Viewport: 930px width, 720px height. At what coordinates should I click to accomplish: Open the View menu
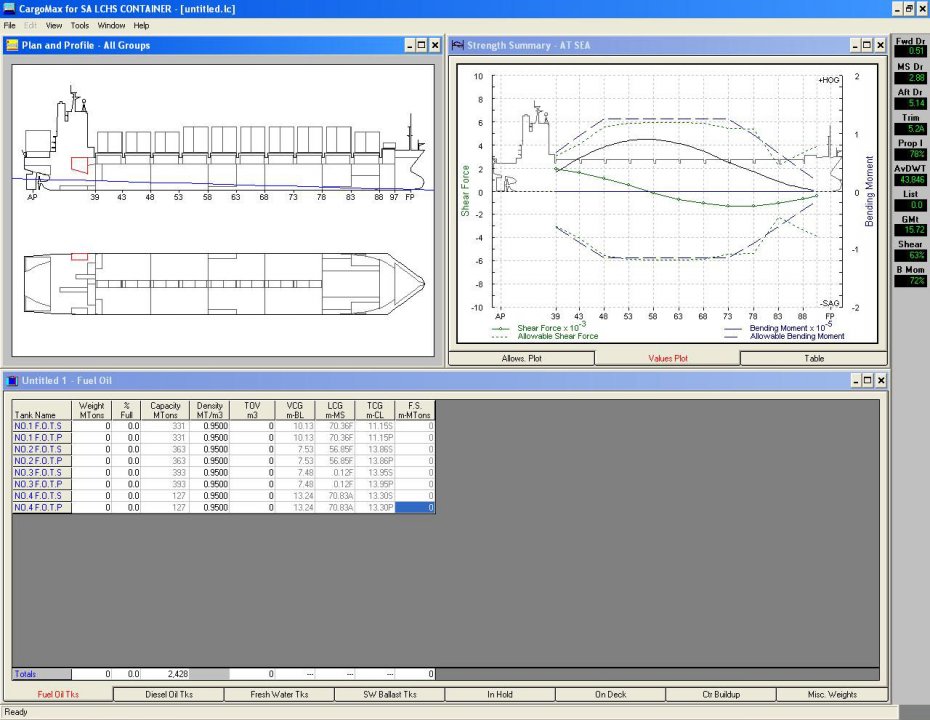53,26
